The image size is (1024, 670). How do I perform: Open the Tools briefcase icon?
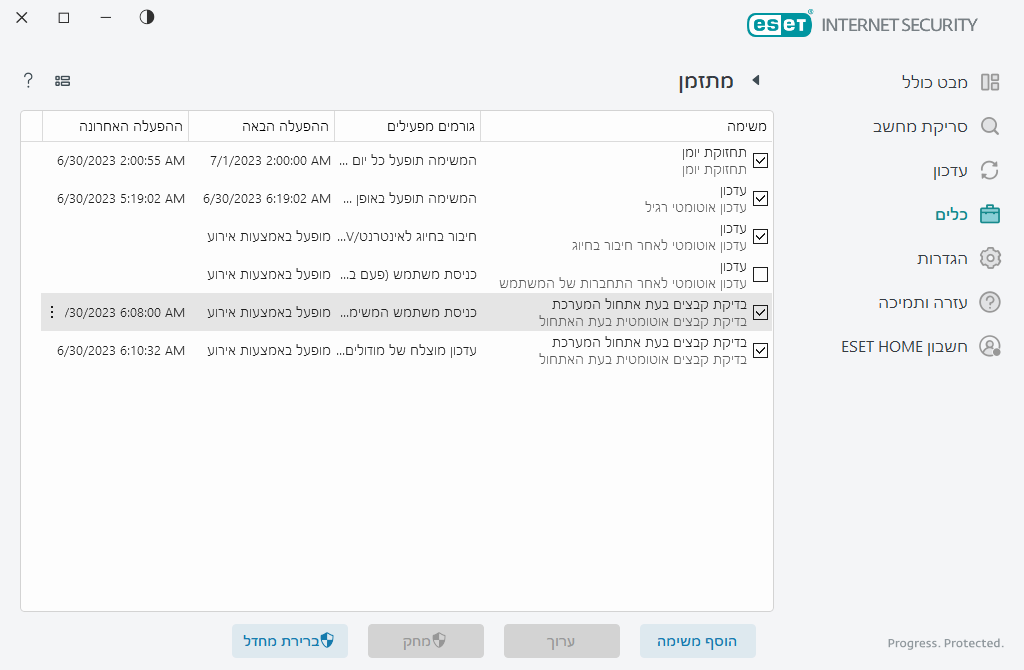click(x=990, y=214)
